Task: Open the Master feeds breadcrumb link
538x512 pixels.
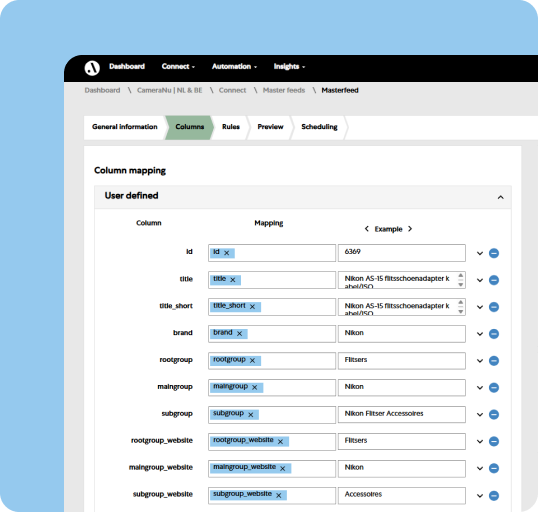Action: point(284,90)
